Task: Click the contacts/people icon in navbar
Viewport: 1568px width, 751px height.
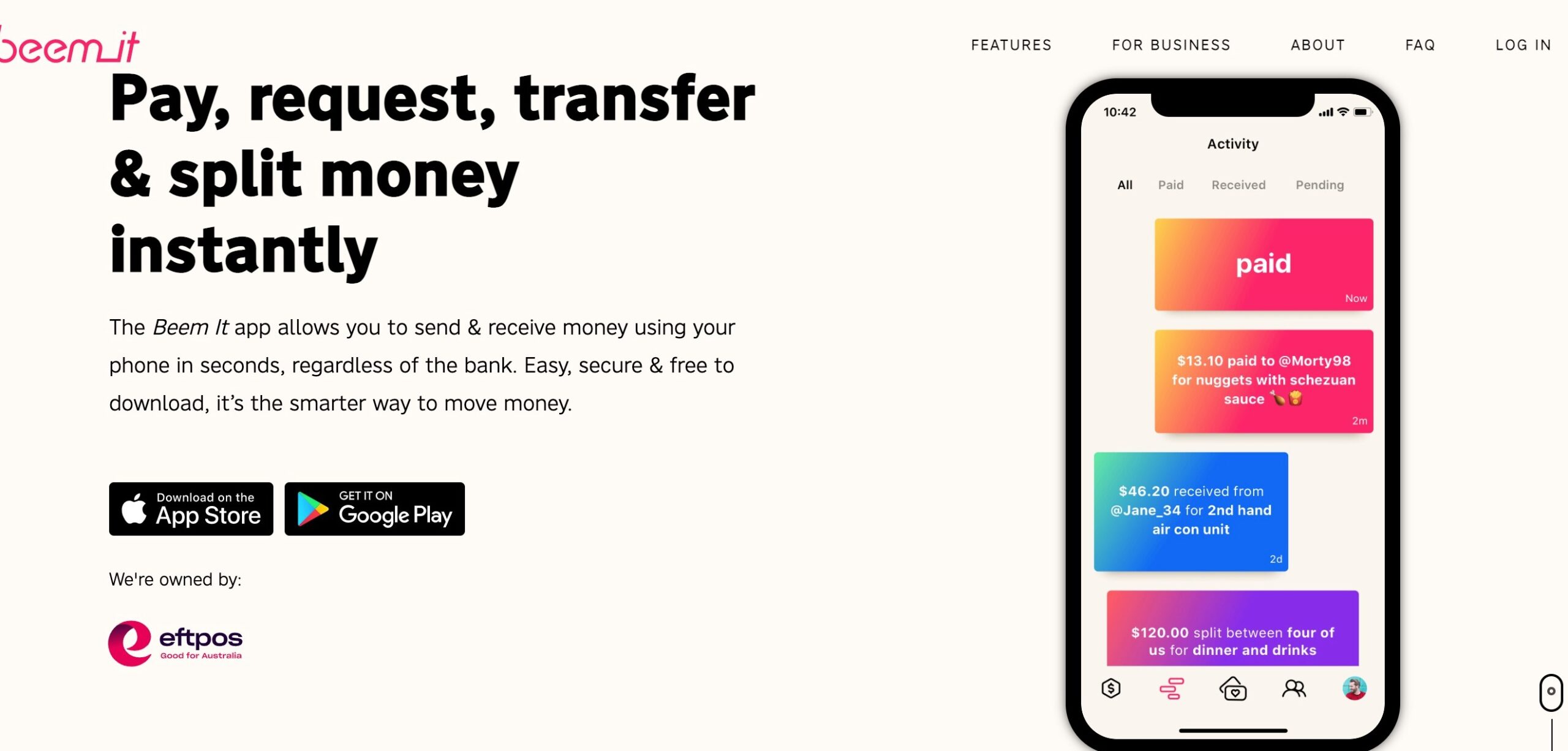Action: [1295, 688]
